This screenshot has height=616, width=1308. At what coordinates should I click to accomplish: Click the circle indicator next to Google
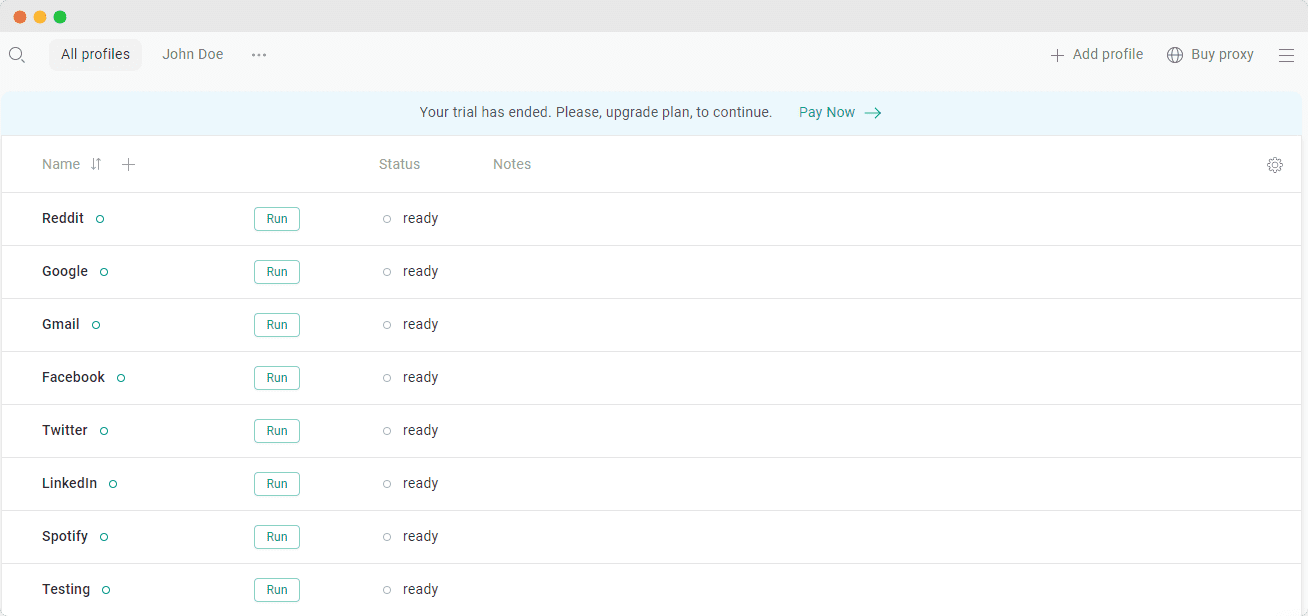[x=104, y=272]
